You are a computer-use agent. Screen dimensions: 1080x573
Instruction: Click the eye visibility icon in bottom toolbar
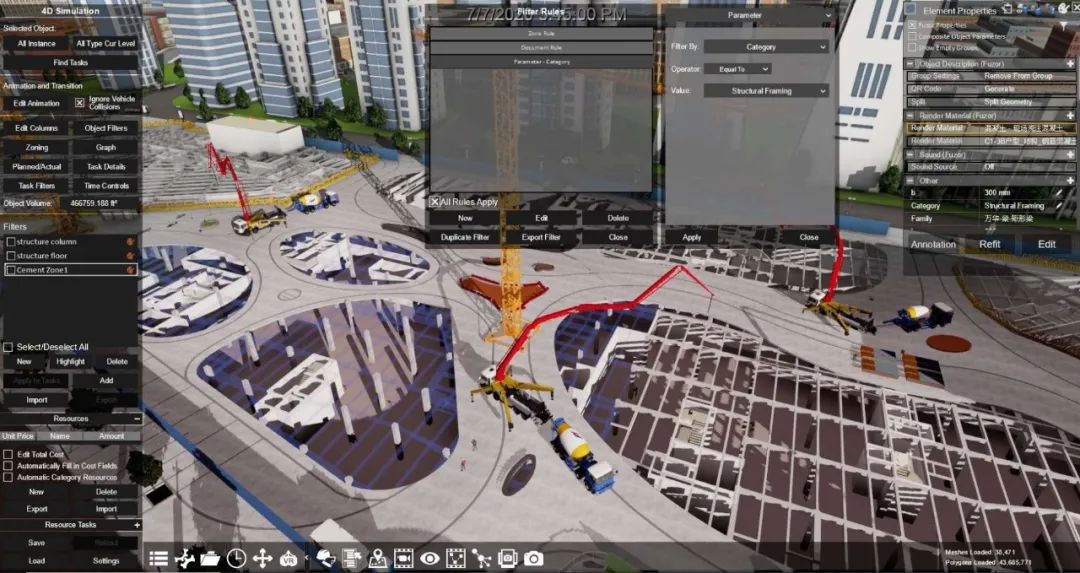[430, 559]
